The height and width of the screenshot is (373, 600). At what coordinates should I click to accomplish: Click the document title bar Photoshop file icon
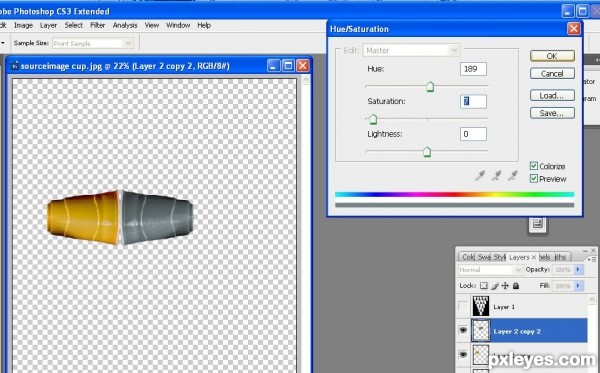coord(14,66)
